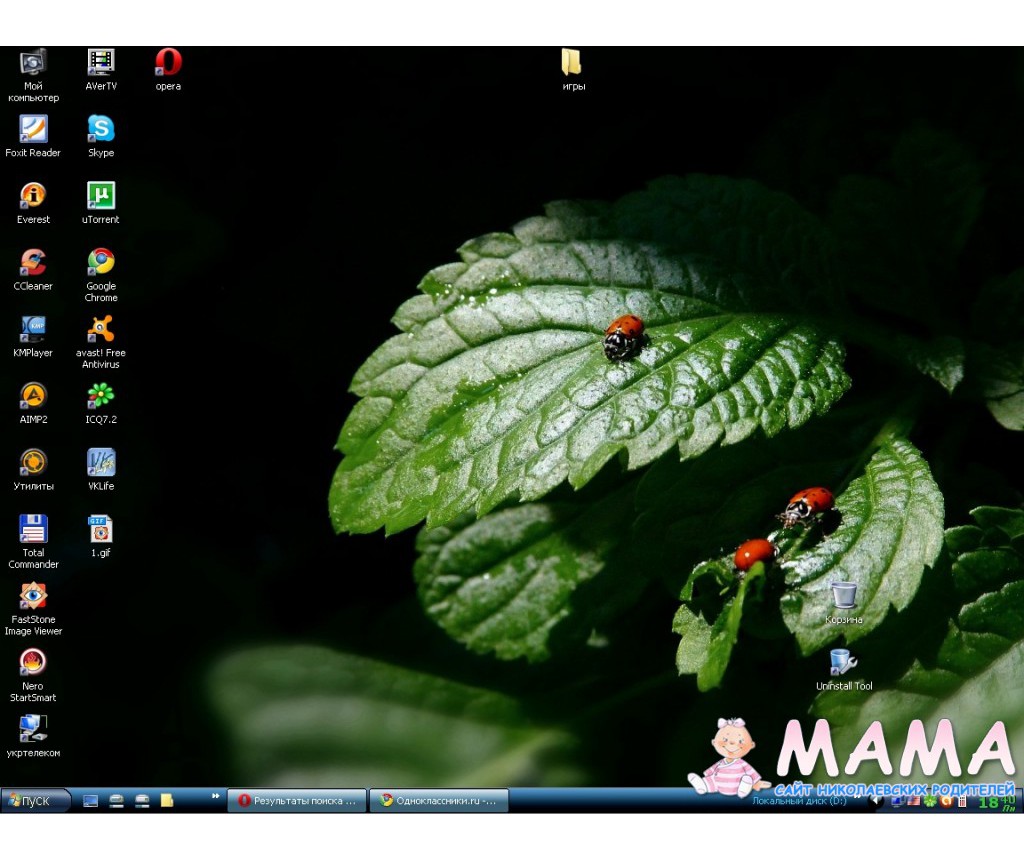Image resolution: width=1024 pixels, height=860 pixels.
Task: Launch Total Commander file manager
Action: 33,529
